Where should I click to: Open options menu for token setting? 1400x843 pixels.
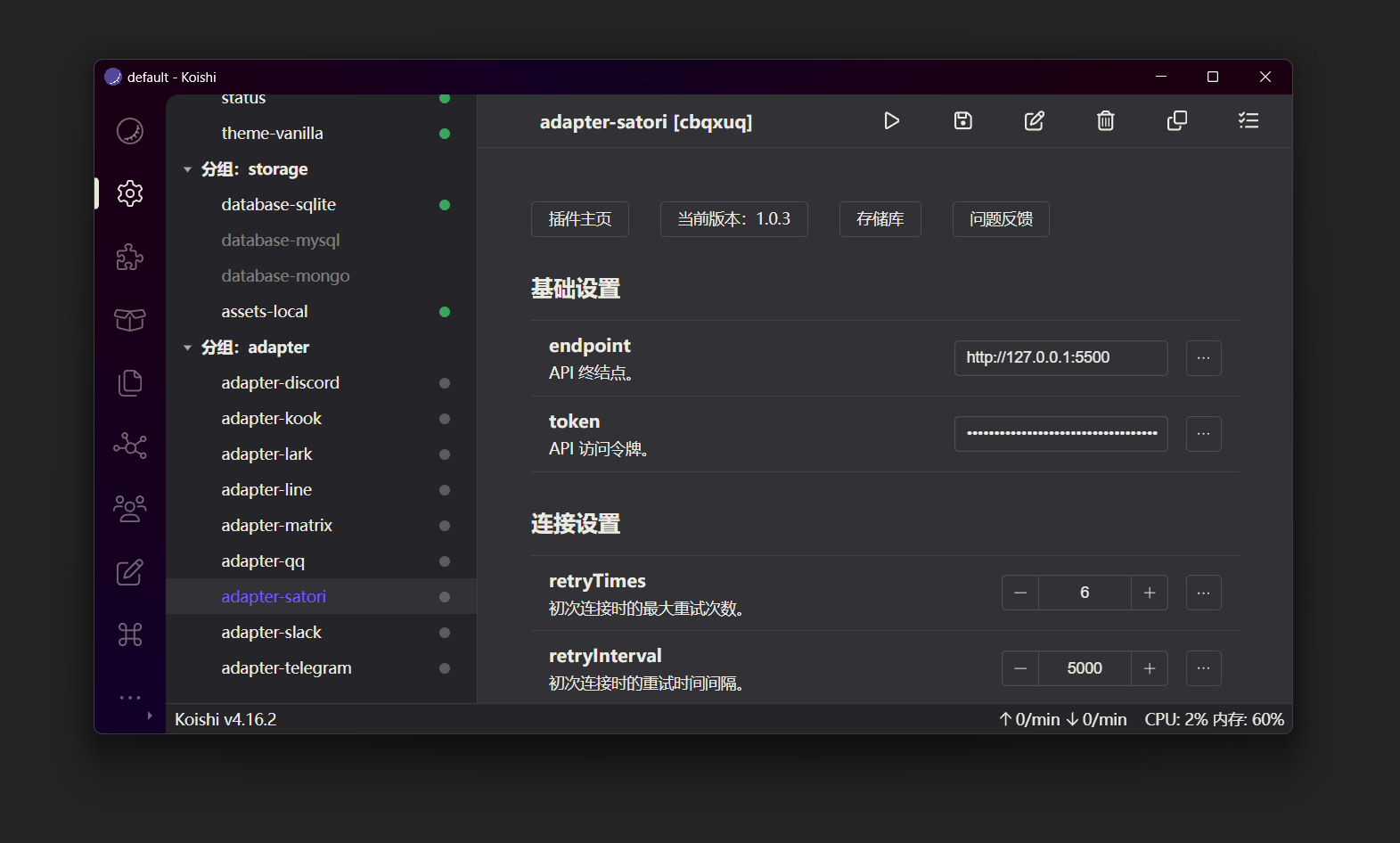[1204, 434]
